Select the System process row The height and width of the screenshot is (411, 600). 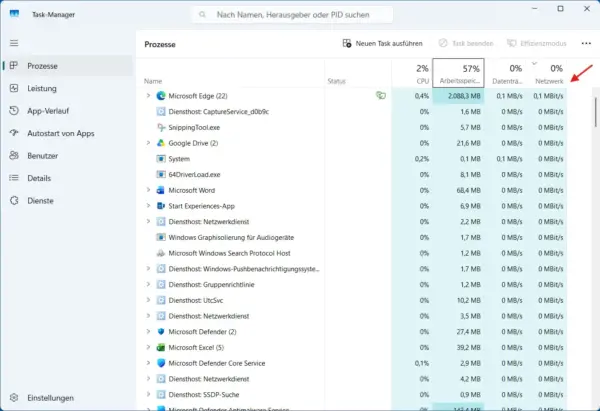[x=352, y=158]
